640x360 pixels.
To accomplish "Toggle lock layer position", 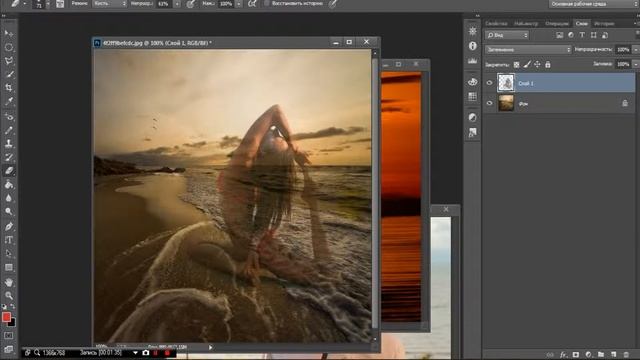I will 537,64.
